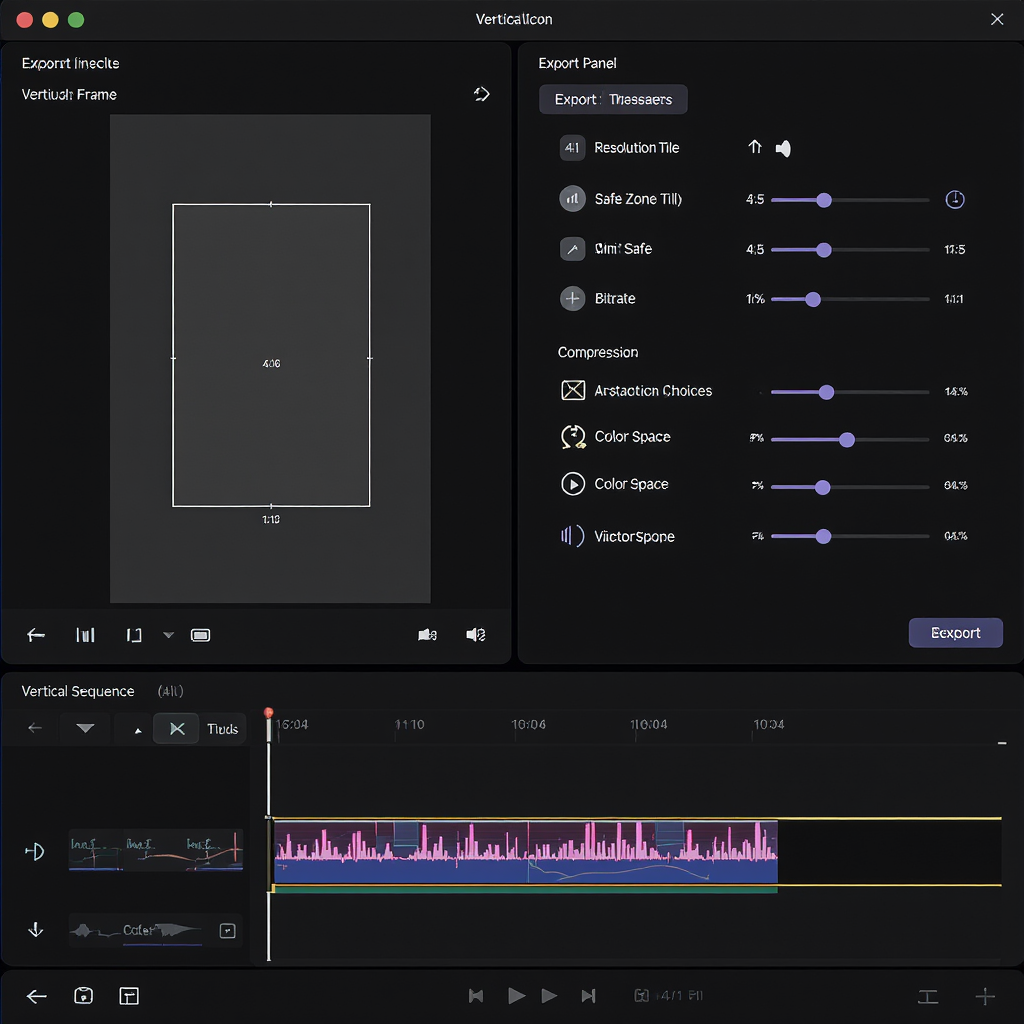The height and width of the screenshot is (1024, 1024).
Task: Click the text-height icon in the bottom bar
Action: (928, 997)
